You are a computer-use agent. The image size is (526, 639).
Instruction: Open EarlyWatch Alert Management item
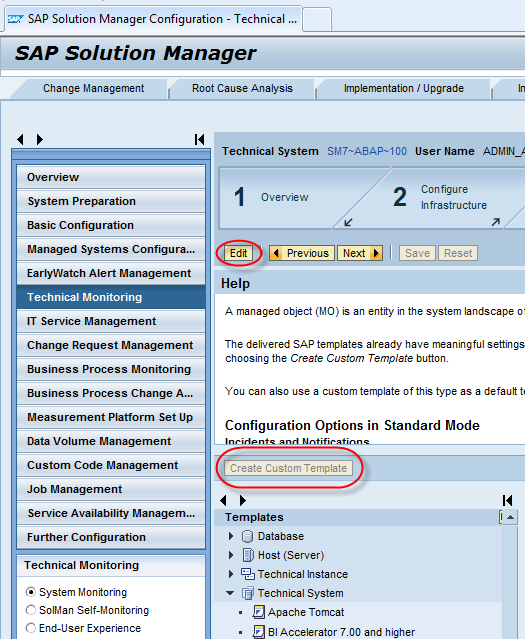click(111, 273)
